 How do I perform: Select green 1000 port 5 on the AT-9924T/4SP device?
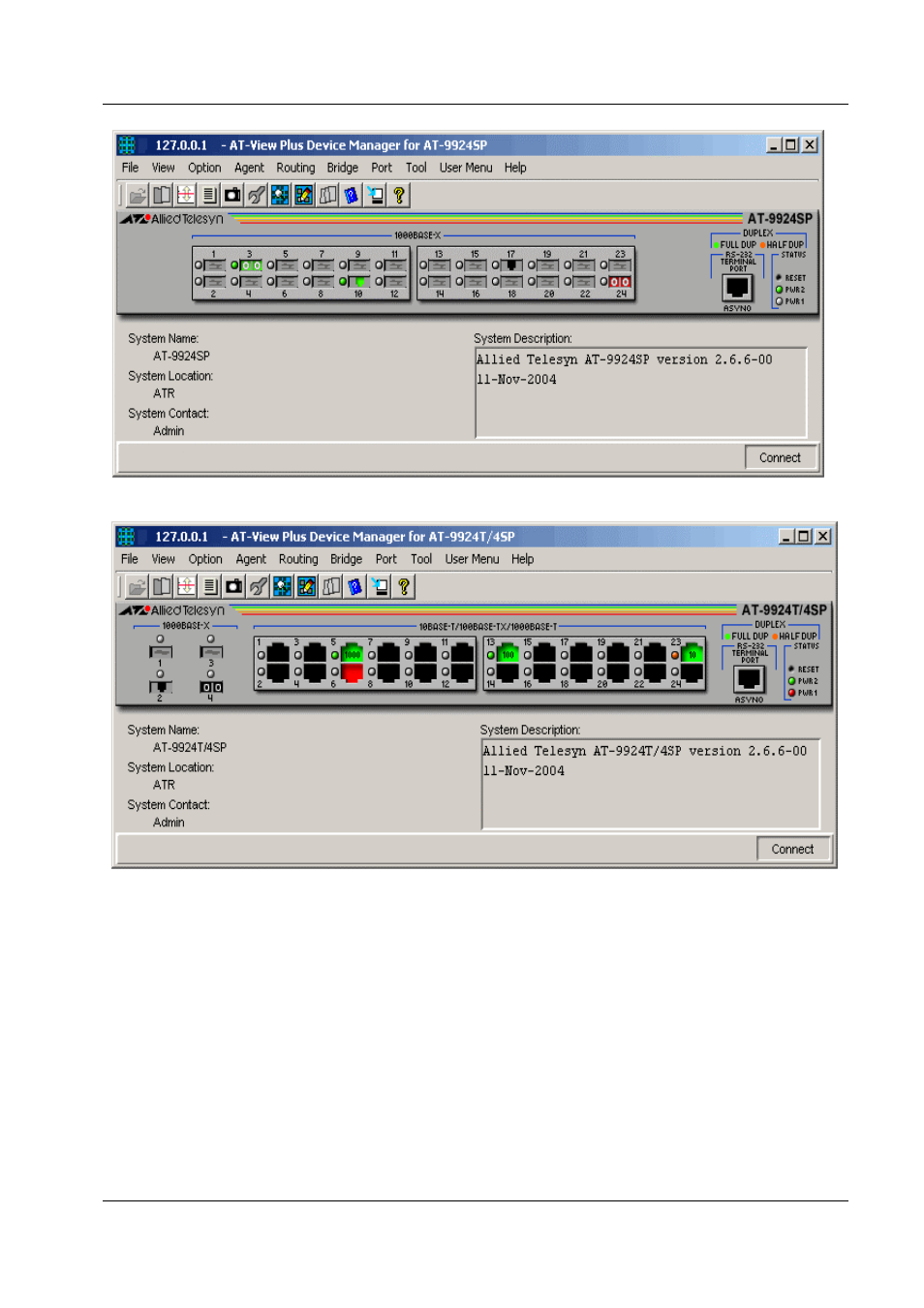tap(353, 654)
